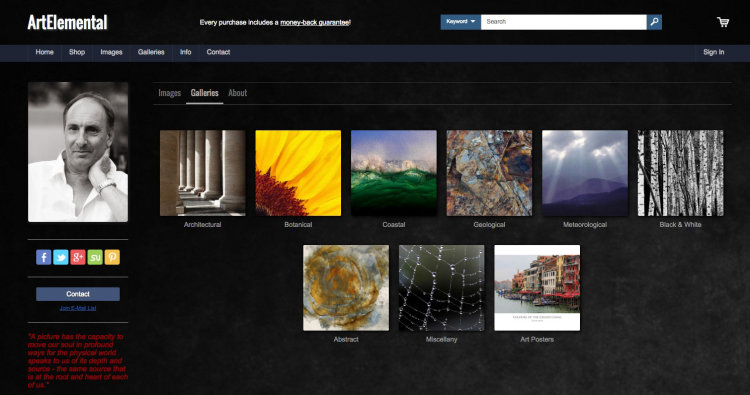Click the Join E-Mail List link
Screen dimensions: 750x395
click(78, 308)
